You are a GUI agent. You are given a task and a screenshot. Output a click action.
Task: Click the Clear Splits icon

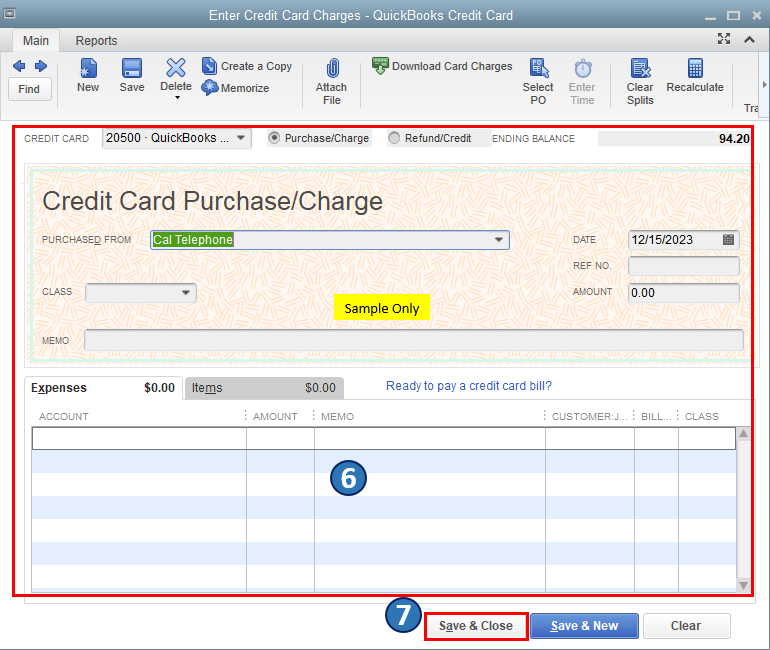tap(641, 68)
